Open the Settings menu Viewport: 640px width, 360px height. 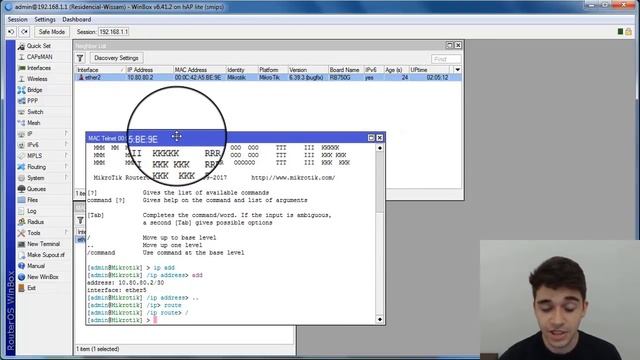tap(45, 20)
